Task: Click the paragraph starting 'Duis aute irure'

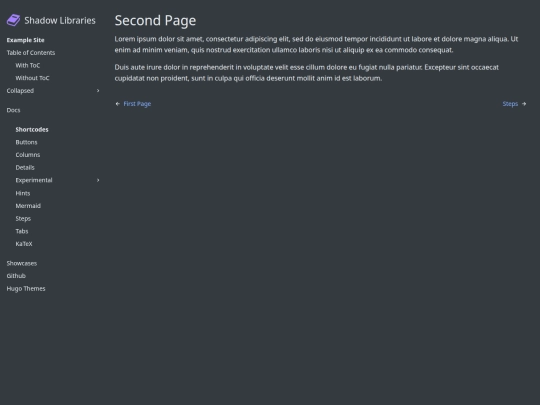Action: [x=307, y=73]
